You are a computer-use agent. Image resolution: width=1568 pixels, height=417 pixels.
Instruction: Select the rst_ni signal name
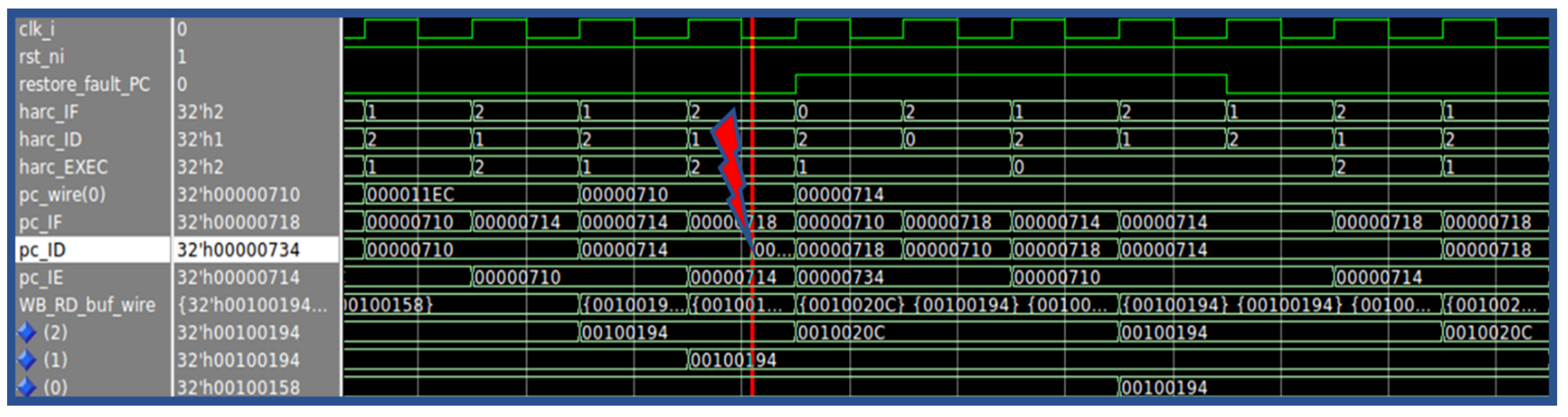coord(41,57)
